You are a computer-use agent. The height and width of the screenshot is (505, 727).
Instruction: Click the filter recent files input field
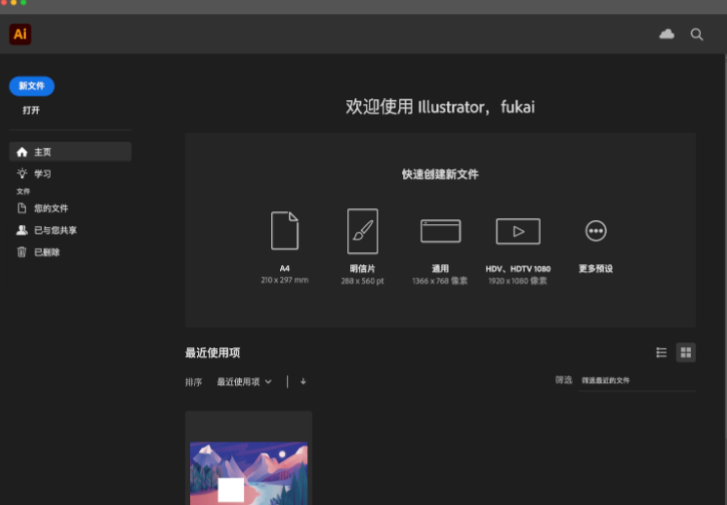tap(636, 381)
